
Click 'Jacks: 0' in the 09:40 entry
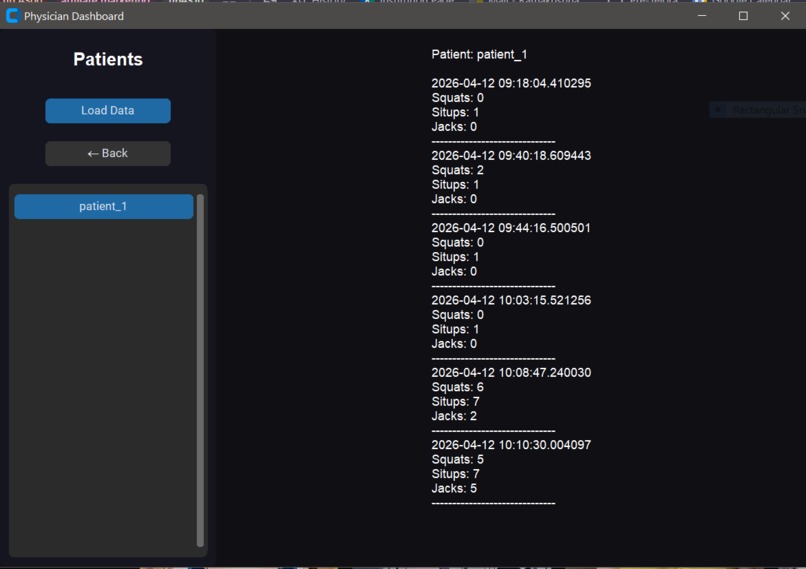coord(454,199)
